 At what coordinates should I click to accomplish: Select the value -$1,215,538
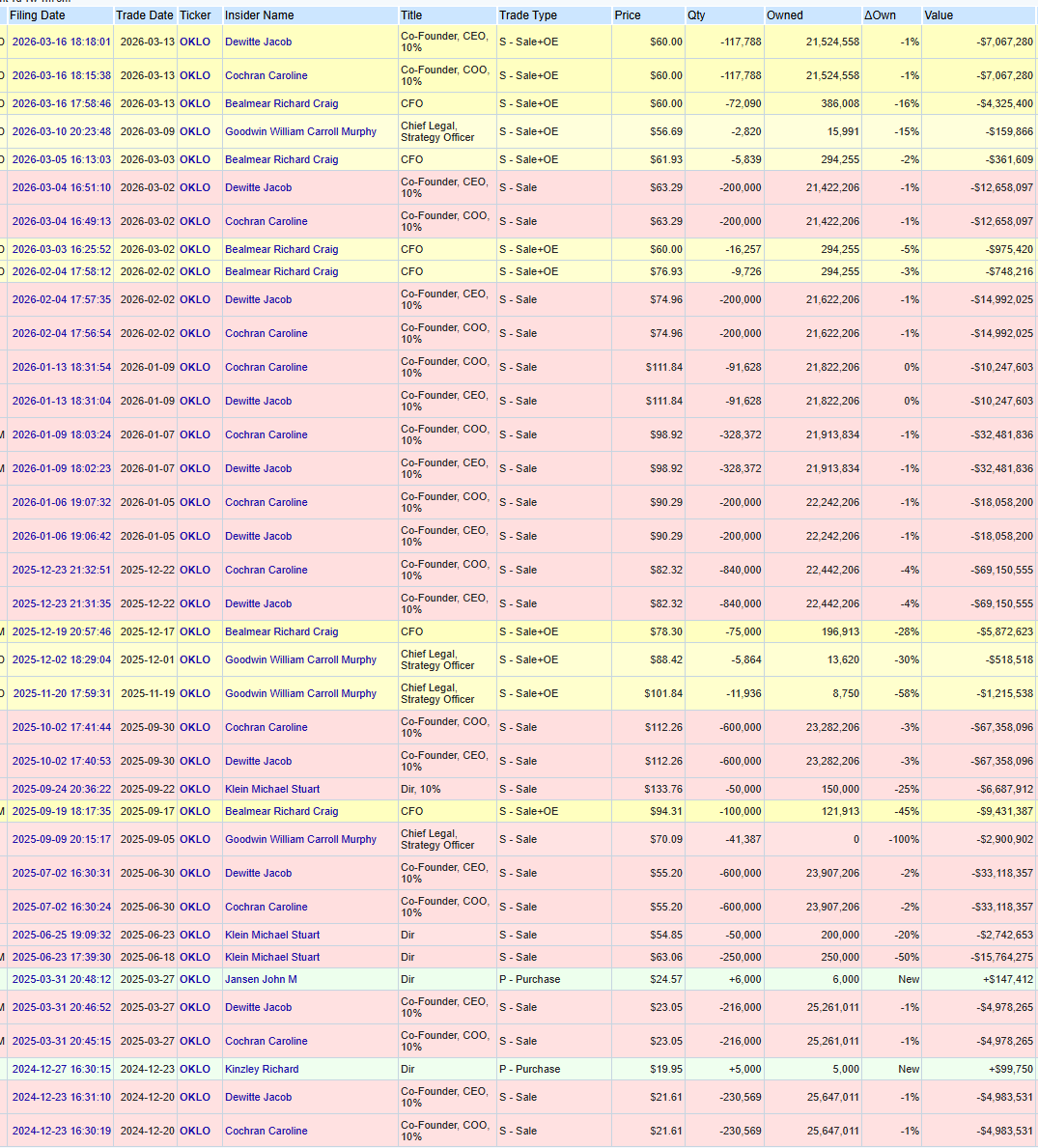point(1004,693)
